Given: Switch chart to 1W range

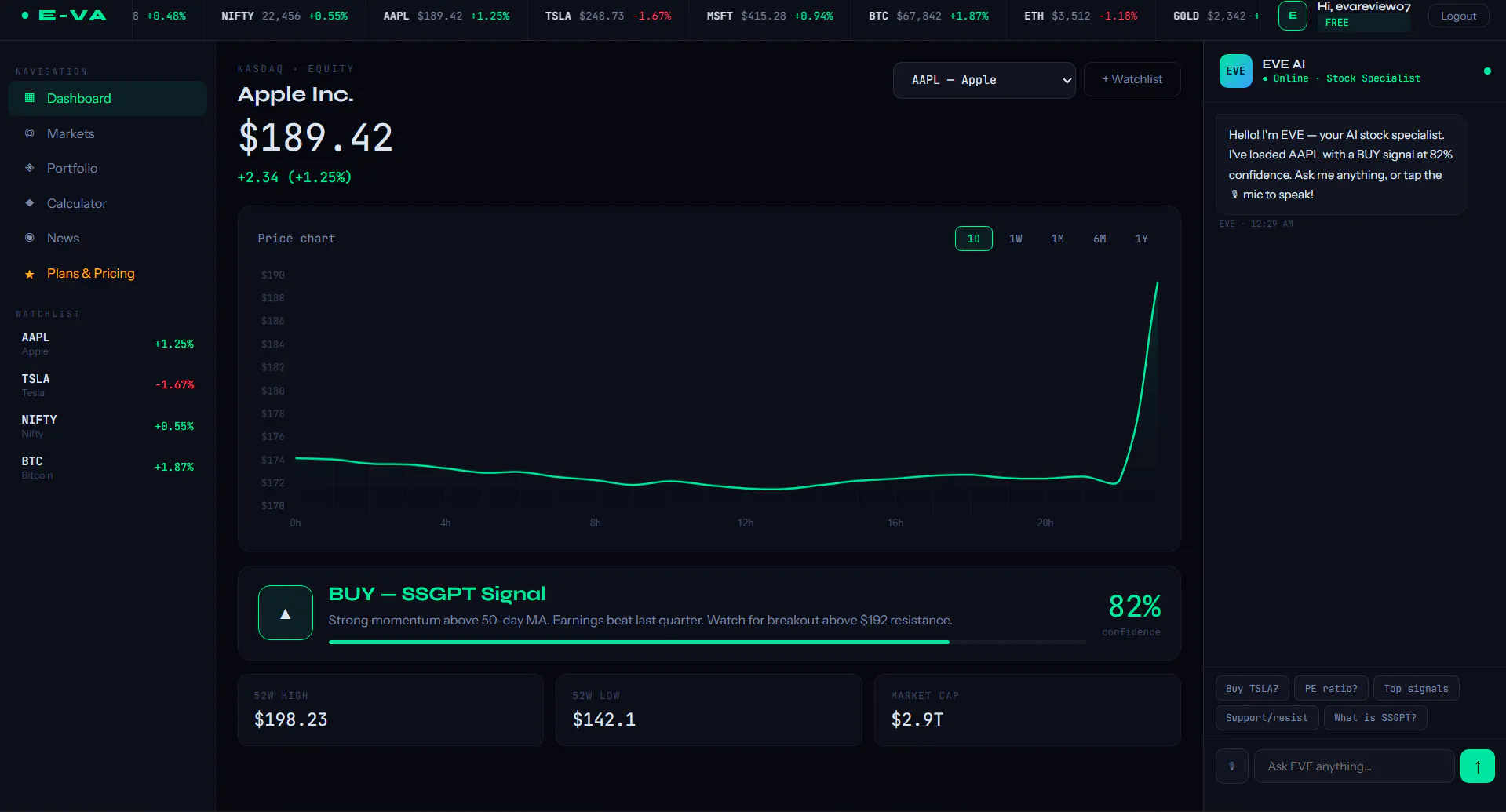Looking at the screenshot, I should point(1016,239).
